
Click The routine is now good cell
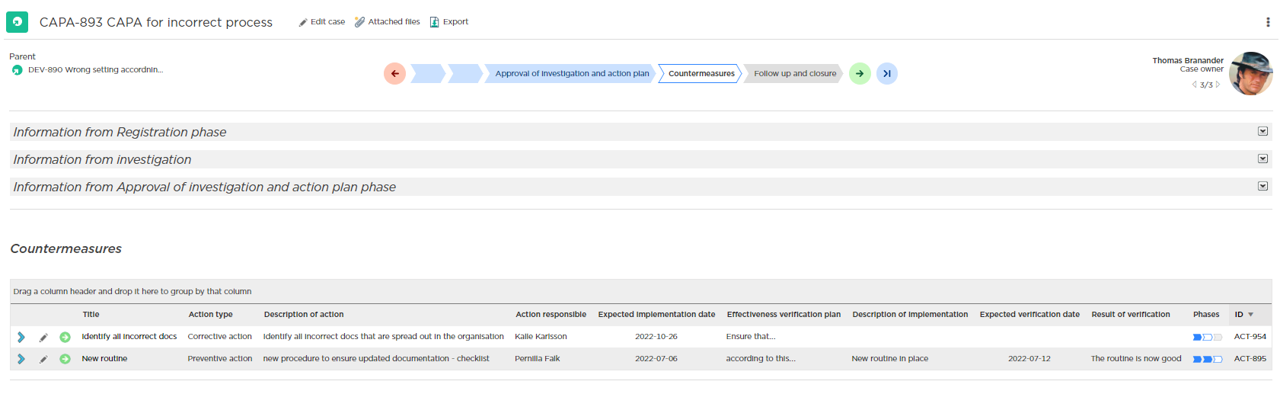click(1136, 358)
